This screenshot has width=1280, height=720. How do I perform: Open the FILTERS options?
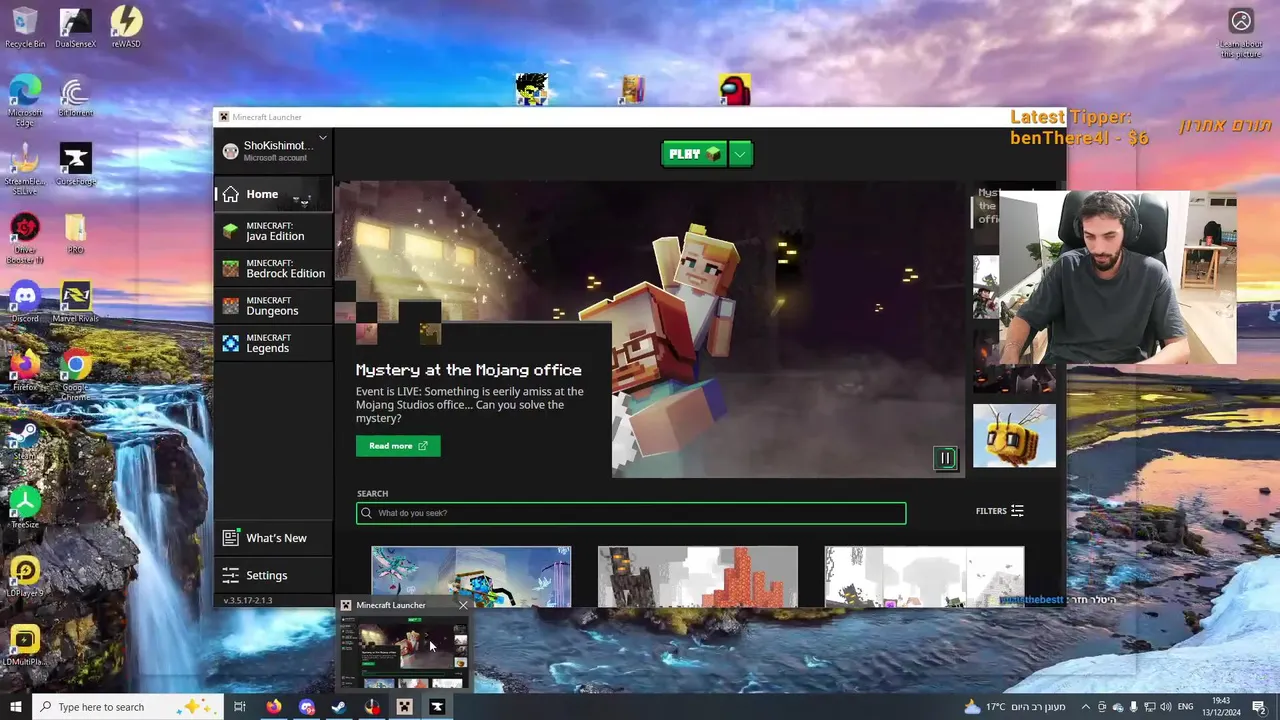[999, 511]
